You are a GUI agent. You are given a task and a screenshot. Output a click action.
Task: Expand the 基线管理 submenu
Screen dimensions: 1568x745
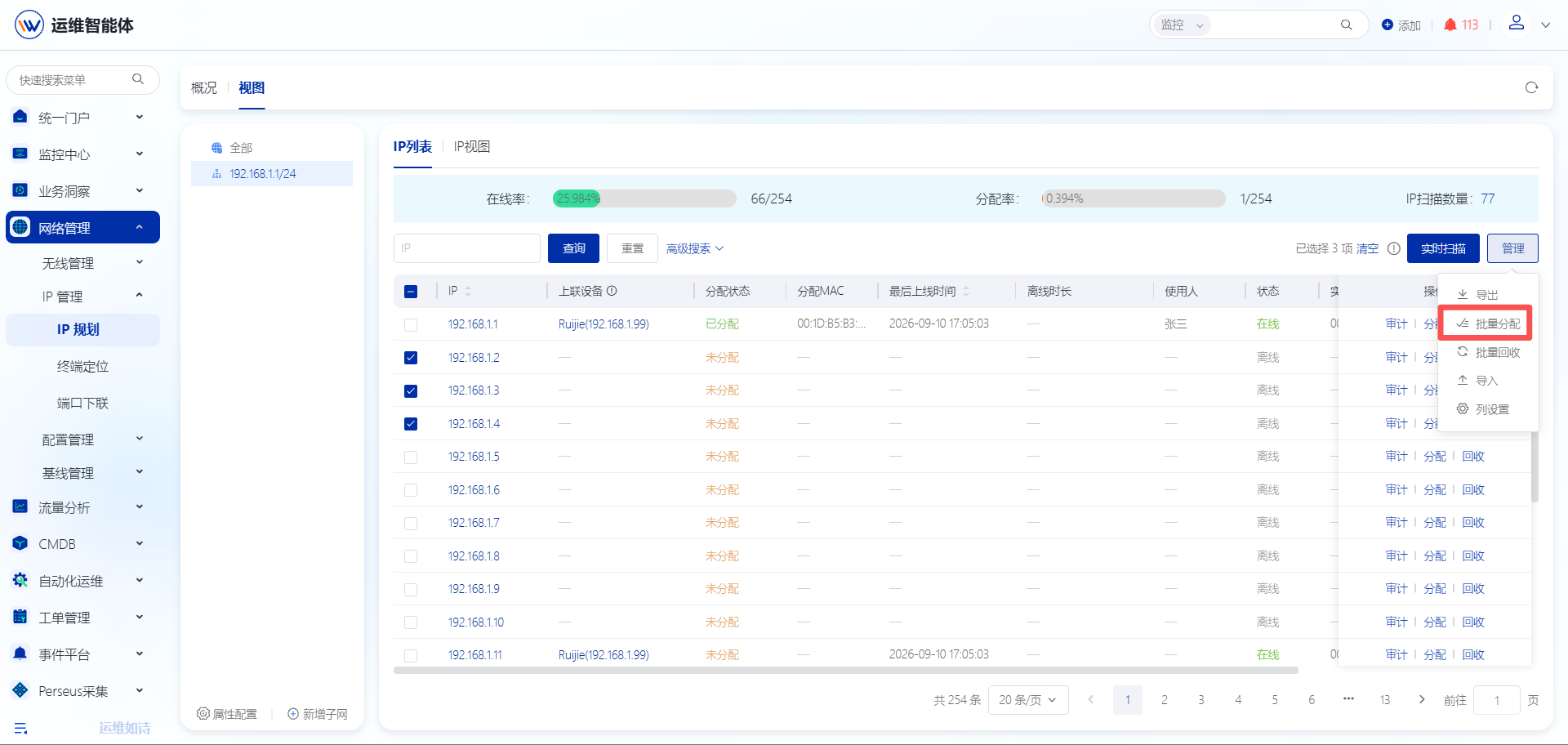point(140,472)
